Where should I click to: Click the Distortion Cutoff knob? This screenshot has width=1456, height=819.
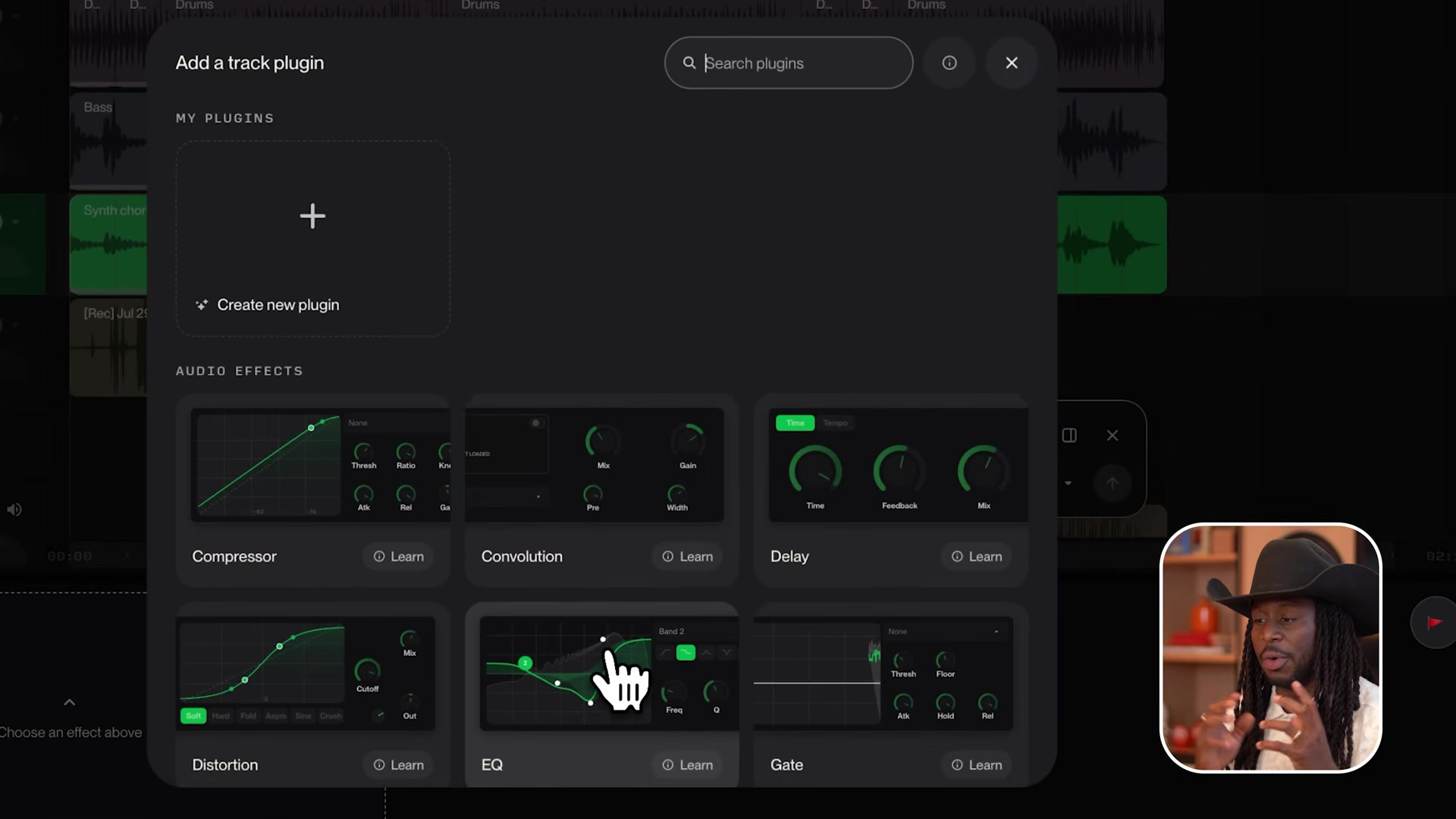[367, 670]
